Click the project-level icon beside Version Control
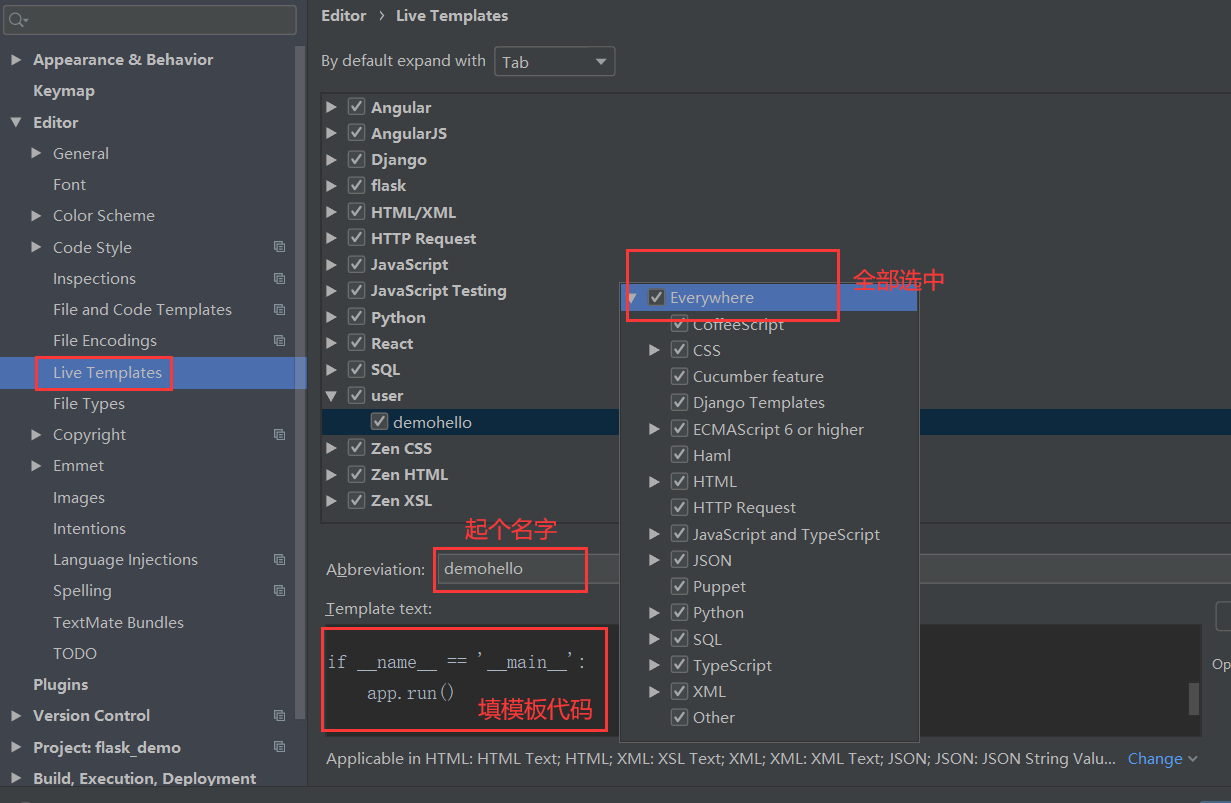The width and height of the screenshot is (1231, 803). pyautogui.click(x=279, y=716)
